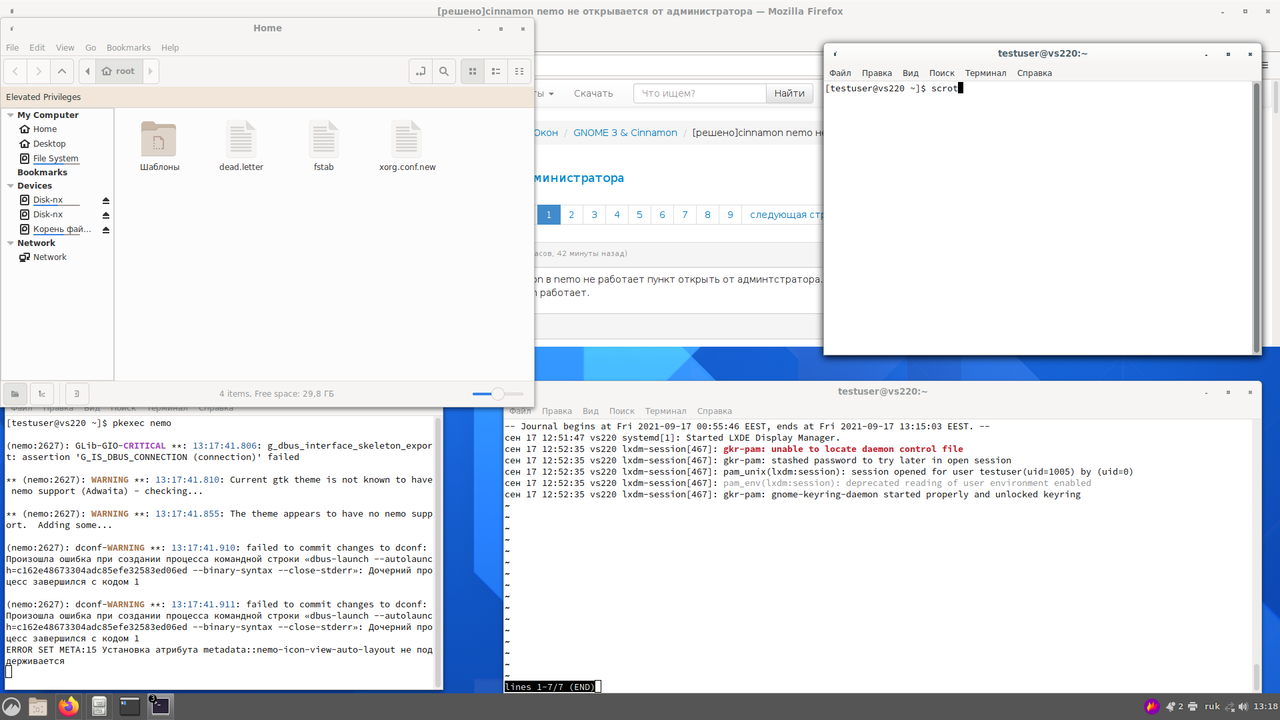
Task: Open the start menu on the taskbar
Action: pyautogui.click(x=13, y=706)
